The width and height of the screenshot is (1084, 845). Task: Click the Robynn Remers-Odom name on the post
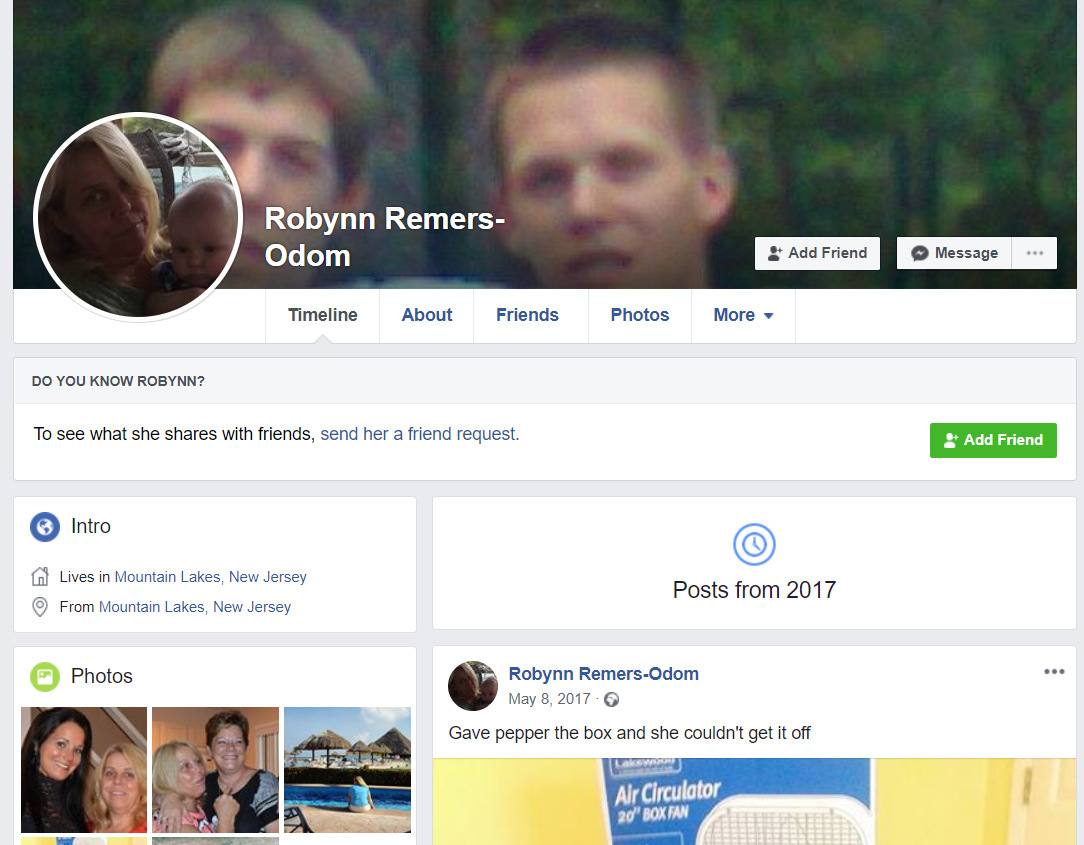tap(604, 674)
